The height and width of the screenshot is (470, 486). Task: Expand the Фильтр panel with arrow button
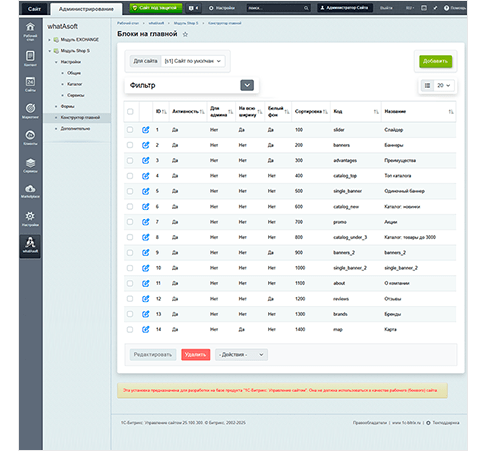(247, 85)
